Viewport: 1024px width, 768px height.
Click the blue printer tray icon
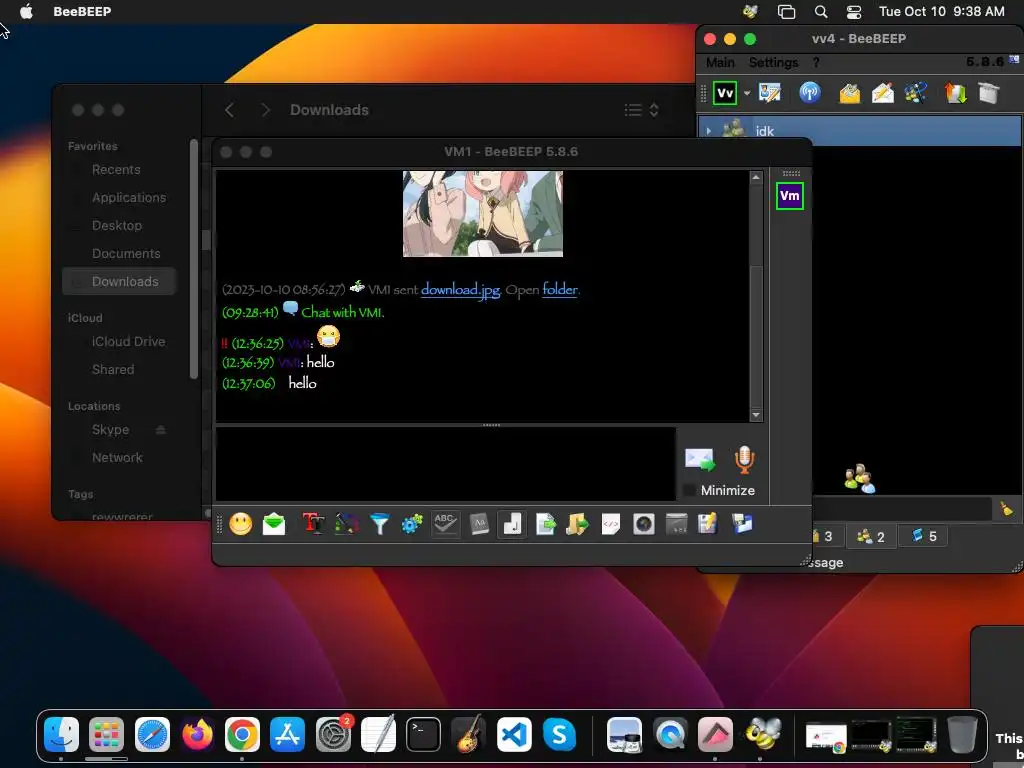point(742,524)
